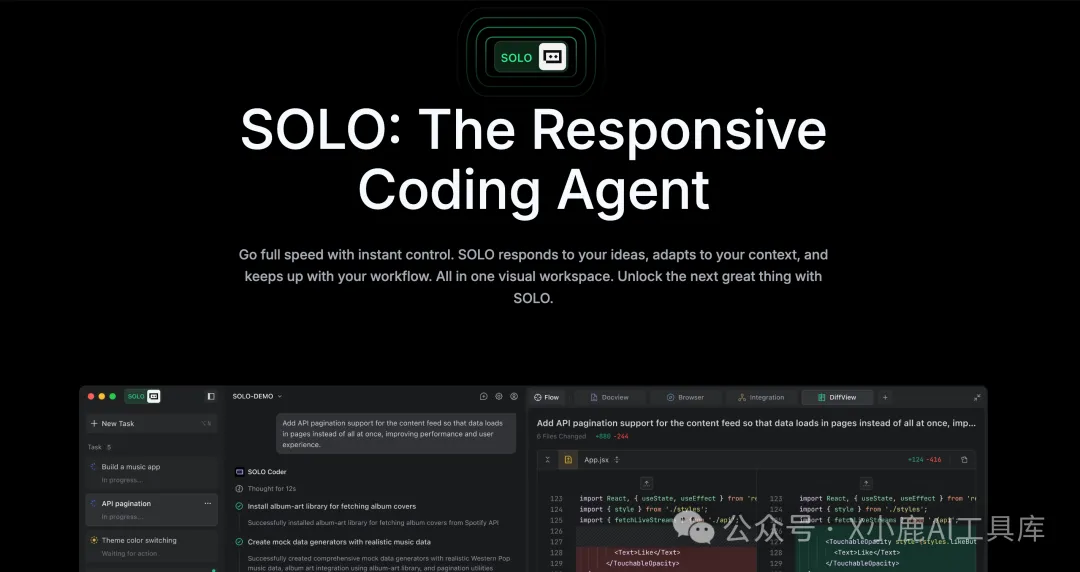Expand hidden lines above in right diff pane
This screenshot has height=572, width=1080.
[x=866, y=483]
